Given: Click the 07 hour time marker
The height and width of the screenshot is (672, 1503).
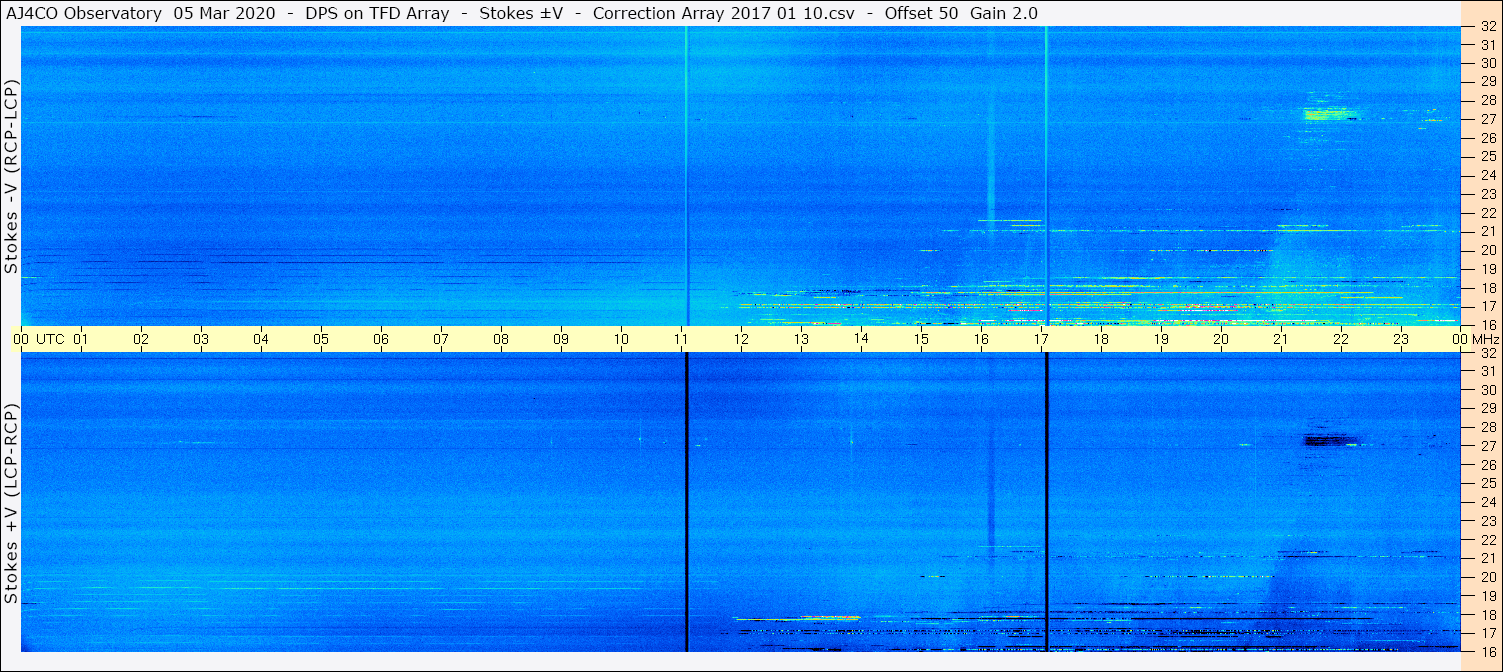Looking at the screenshot, I should point(441,339).
